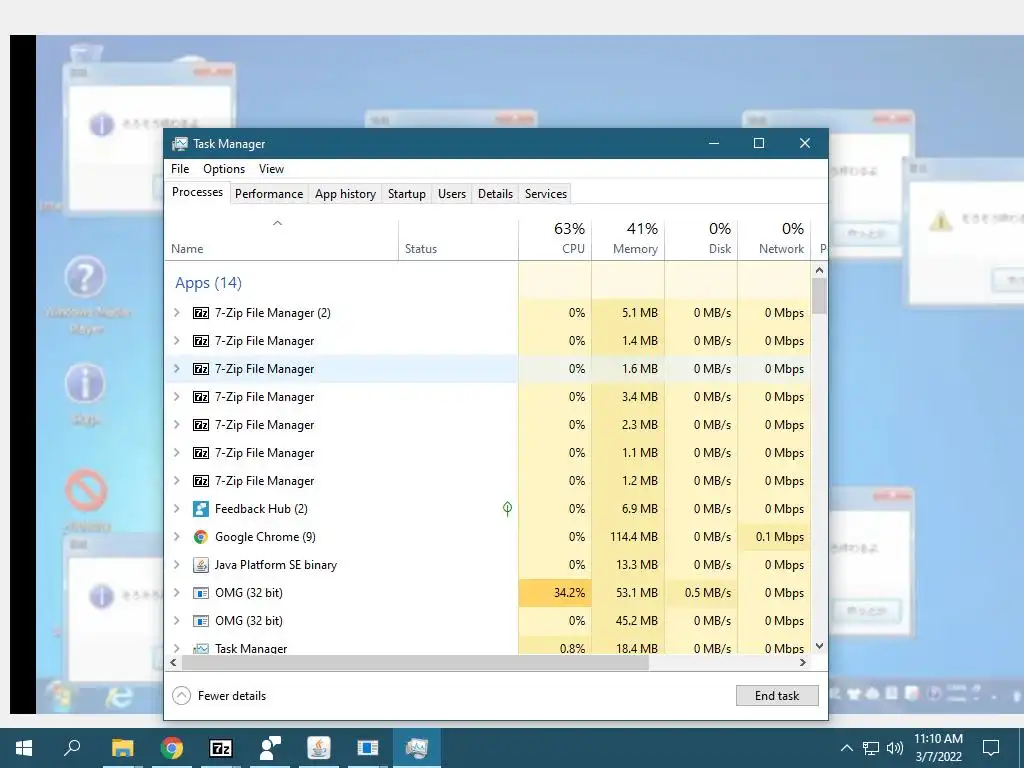
Task: Expand the 7-Zip row using 1.4 MB
Action: pyautogui.click(x=176, y=341)
